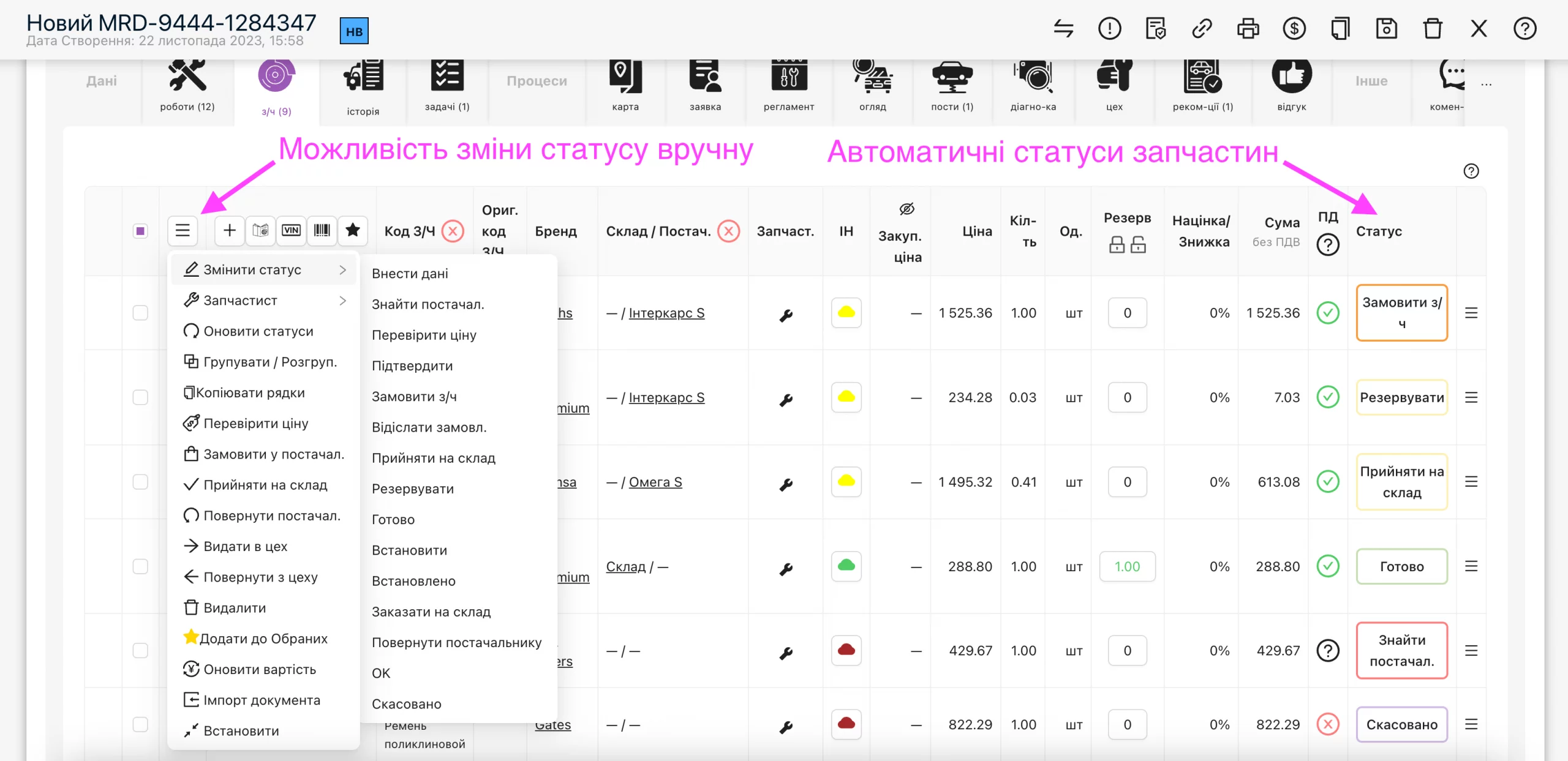
Task: Open payment with dollar icon
Action: [1294, 29]
